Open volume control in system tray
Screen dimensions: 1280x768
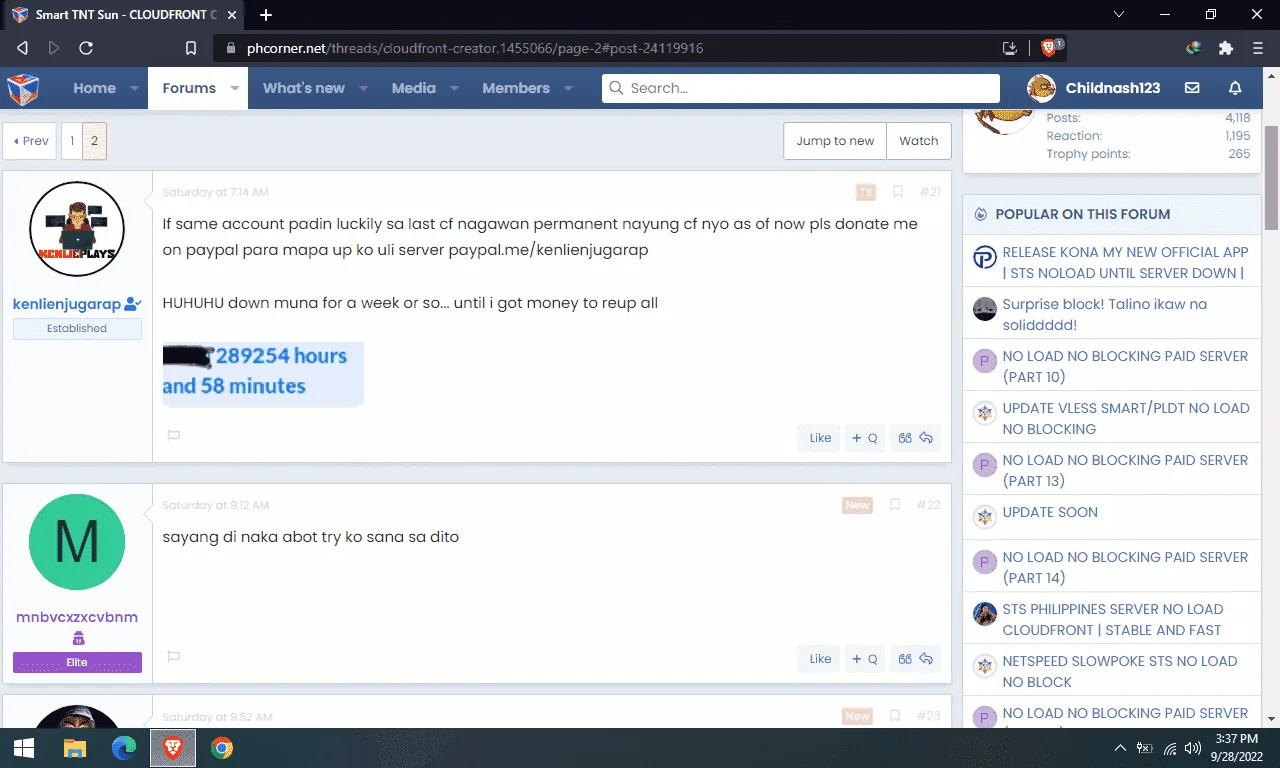tap(1192, 748)
